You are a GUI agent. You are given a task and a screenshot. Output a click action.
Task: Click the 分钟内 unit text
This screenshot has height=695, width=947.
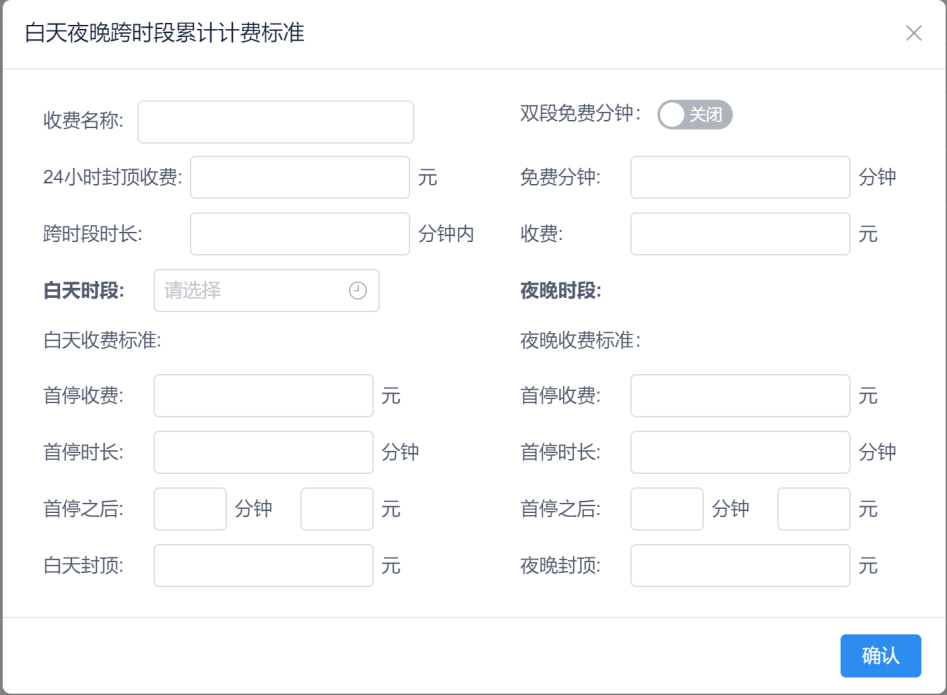click(446, 234)
